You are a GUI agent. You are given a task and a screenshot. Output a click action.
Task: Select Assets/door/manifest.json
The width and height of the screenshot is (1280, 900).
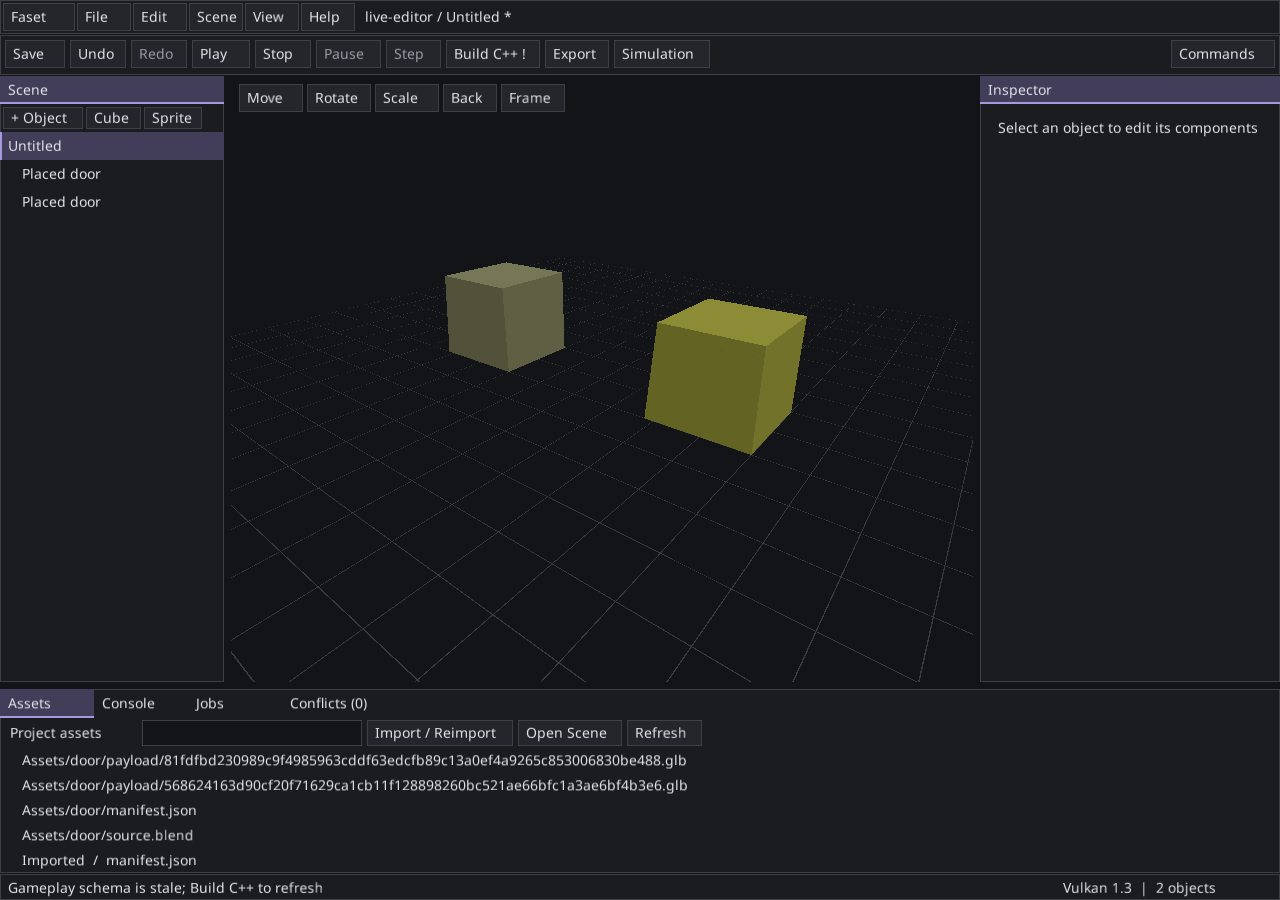point(110,811)
